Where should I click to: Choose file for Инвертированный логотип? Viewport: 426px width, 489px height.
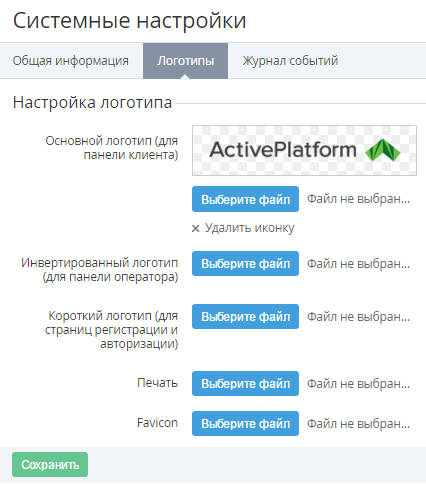click(x=245, y=263)
